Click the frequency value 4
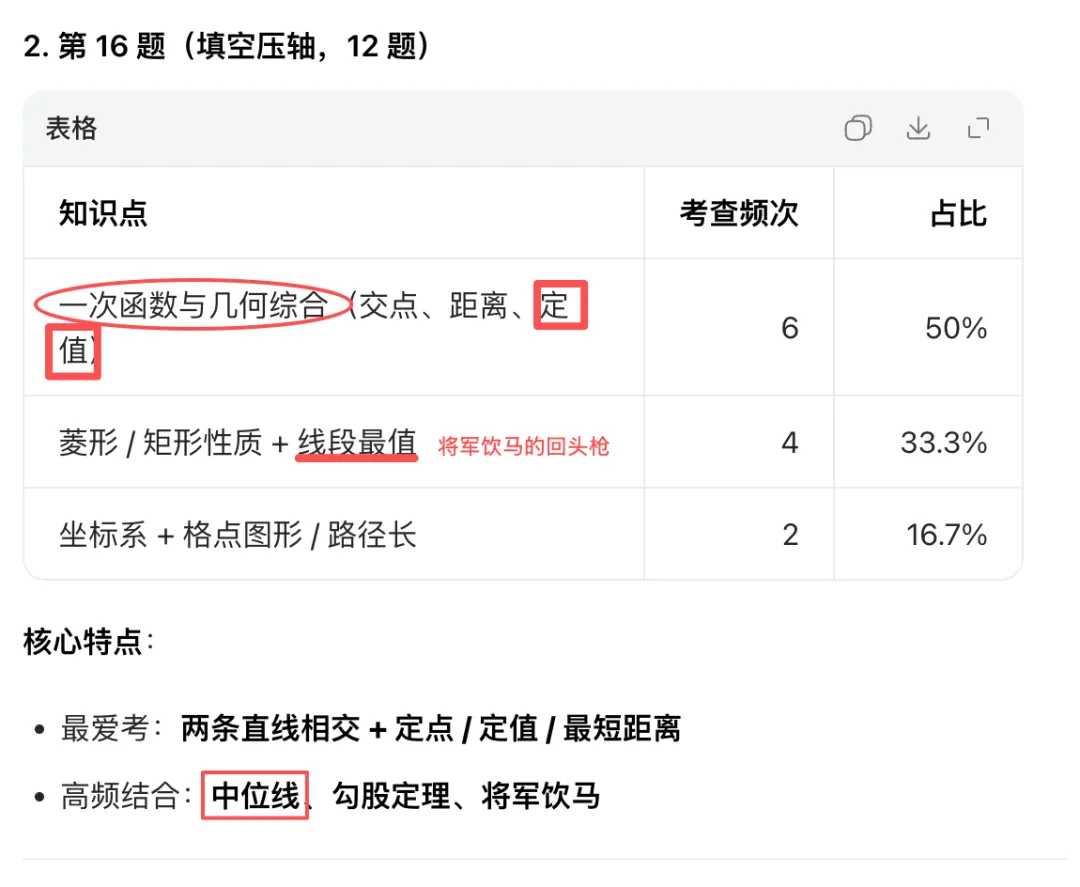The image size is (1080, 887). tap(789, 443)
